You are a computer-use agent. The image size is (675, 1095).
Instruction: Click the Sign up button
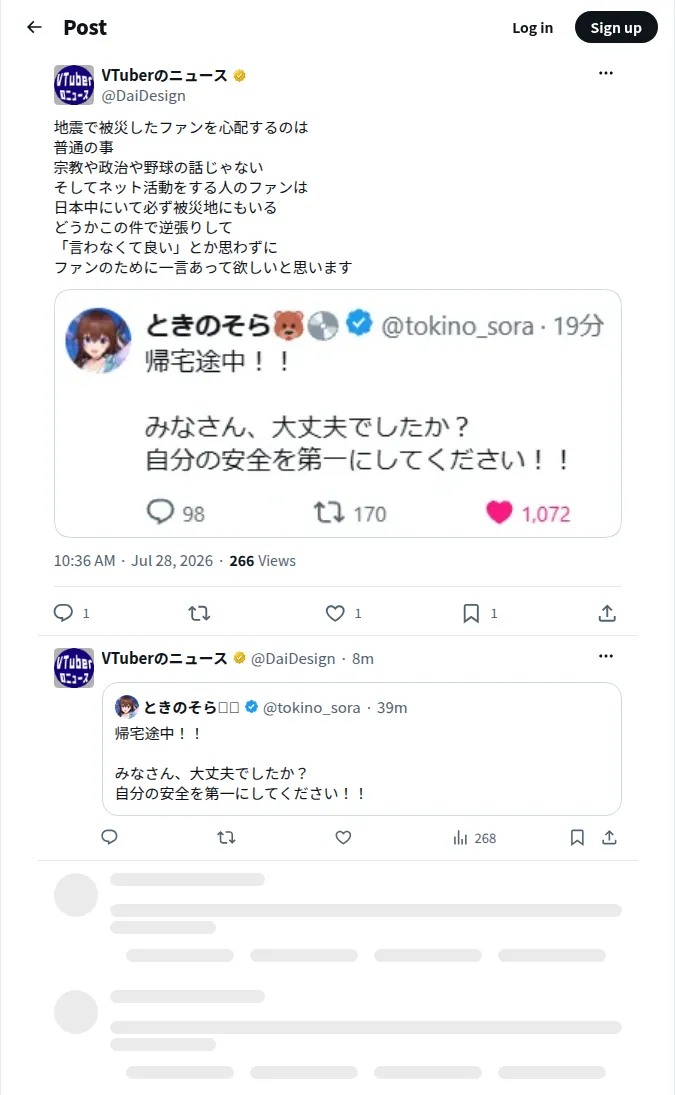616,28
